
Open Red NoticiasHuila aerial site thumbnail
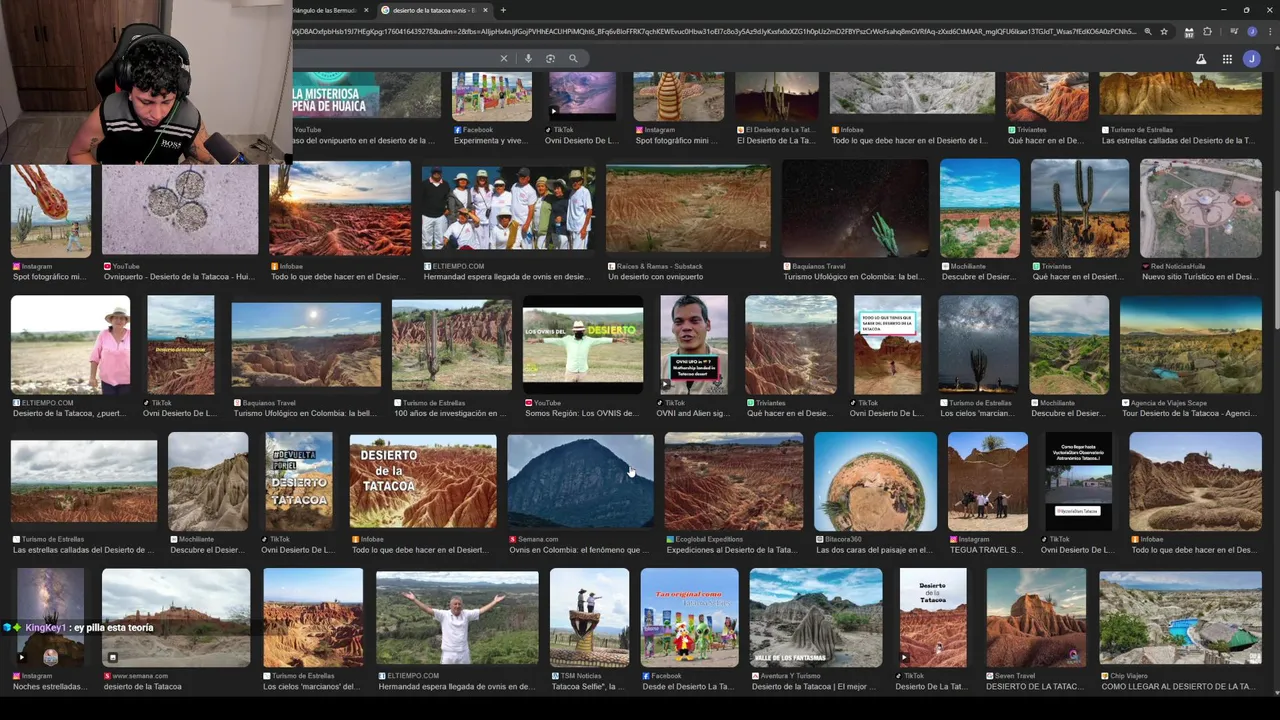[x=1201, y=208]
